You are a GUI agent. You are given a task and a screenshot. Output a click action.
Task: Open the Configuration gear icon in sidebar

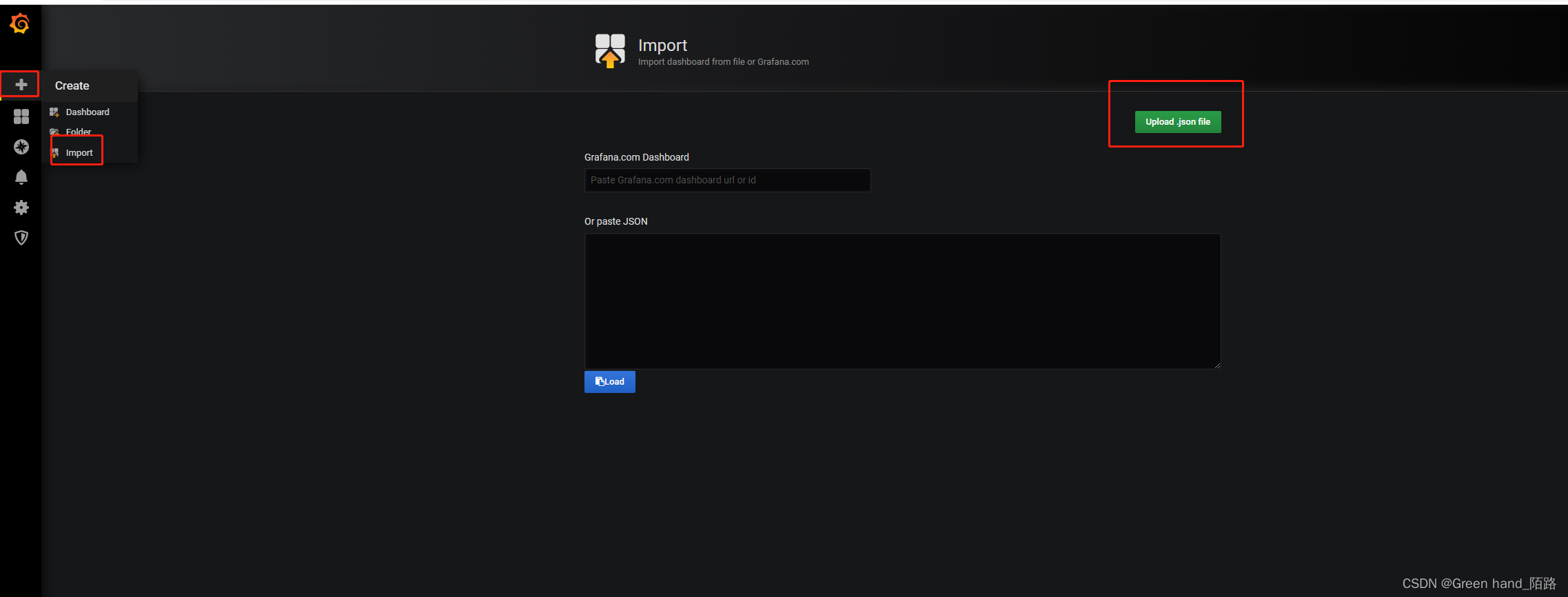21,208
